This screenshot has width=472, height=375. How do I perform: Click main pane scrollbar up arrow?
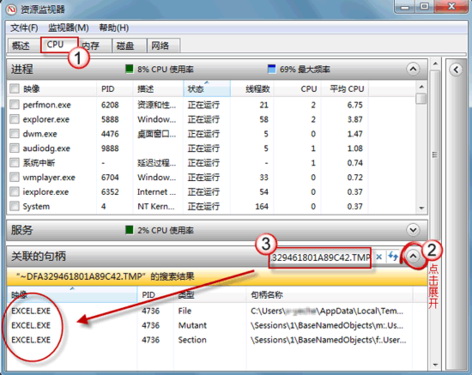pos(435,63)
